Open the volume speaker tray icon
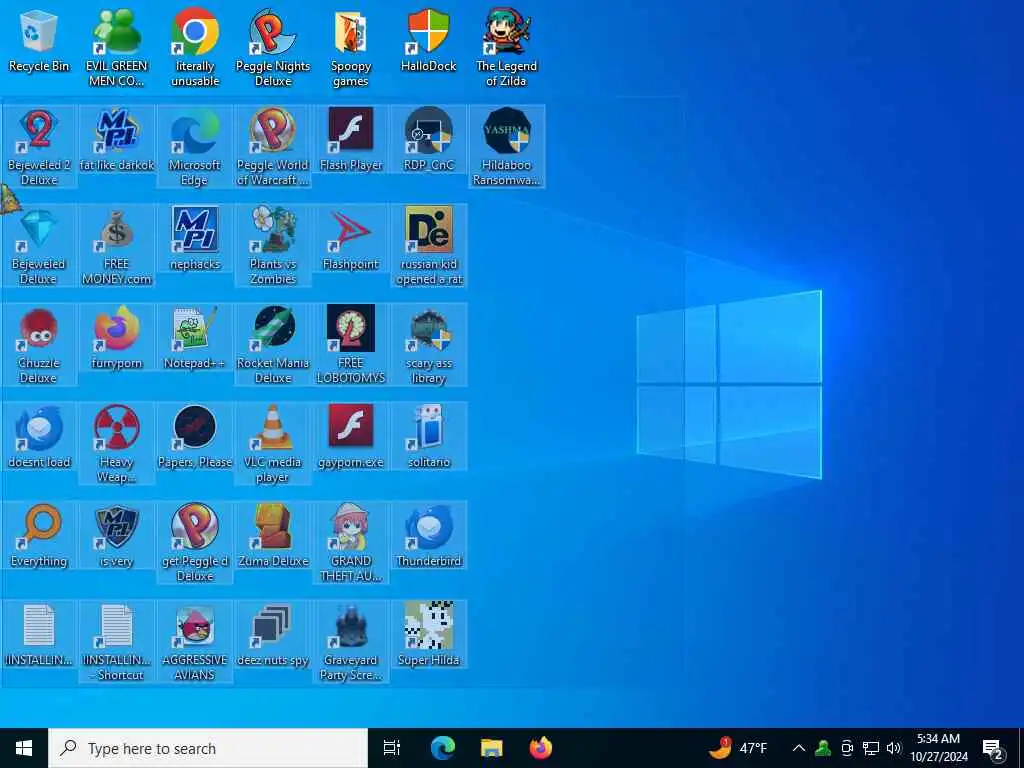 coord(894,748)
